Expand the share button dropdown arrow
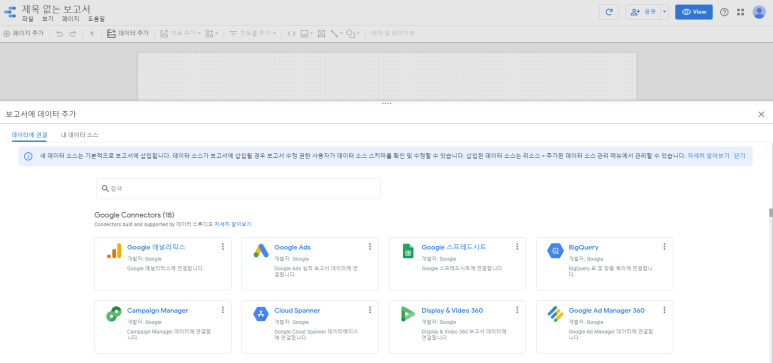773x363 pixels. point(664,12)
